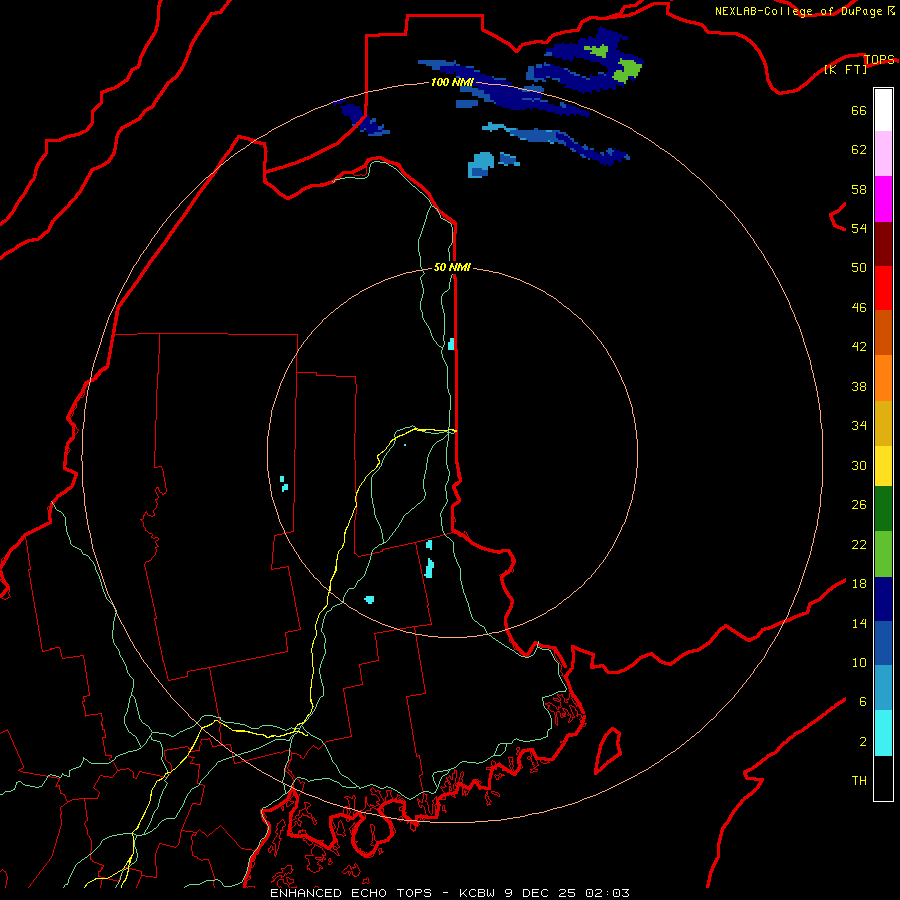
Task: Click the bright red swatch between 50 and 46
Action: (883, 288)
